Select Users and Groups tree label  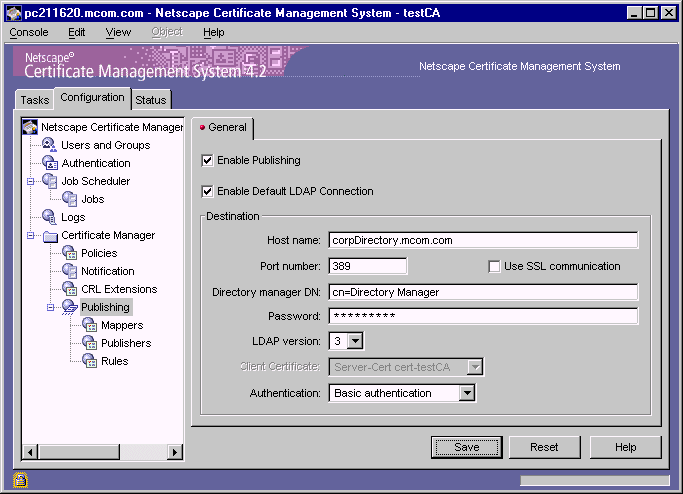click(x=106, y=145)
